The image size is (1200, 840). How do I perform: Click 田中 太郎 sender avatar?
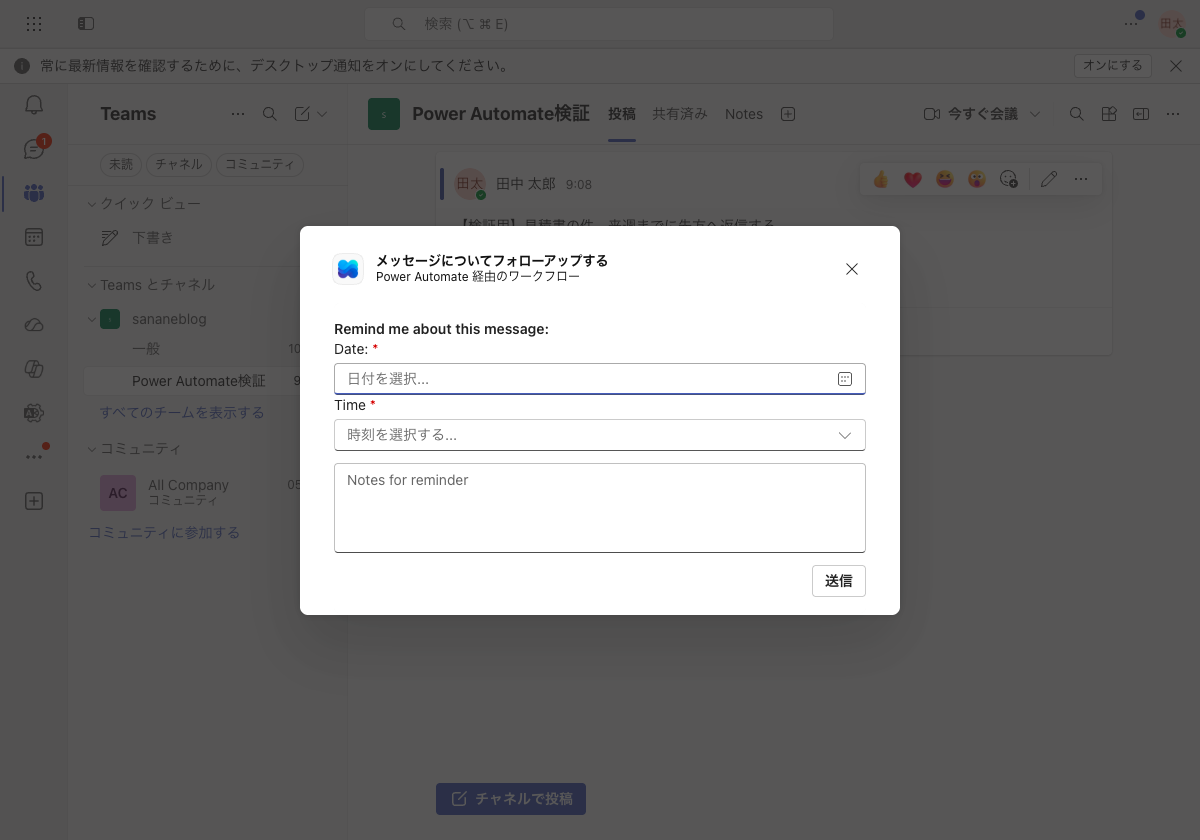(x=470, y=184)
